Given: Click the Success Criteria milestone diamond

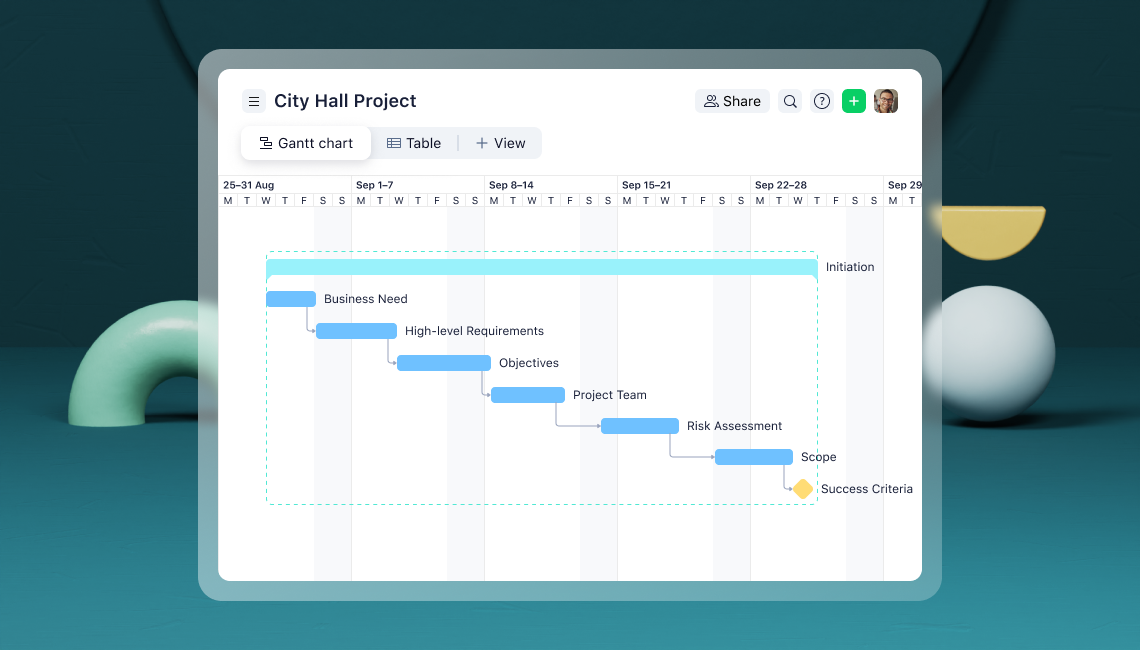Looking at the screenshot, I should click(x=802, y=489).
